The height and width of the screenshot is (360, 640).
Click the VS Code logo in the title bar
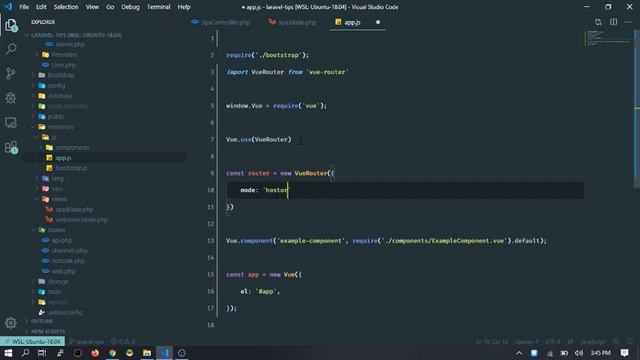click(x=8, y=7)
